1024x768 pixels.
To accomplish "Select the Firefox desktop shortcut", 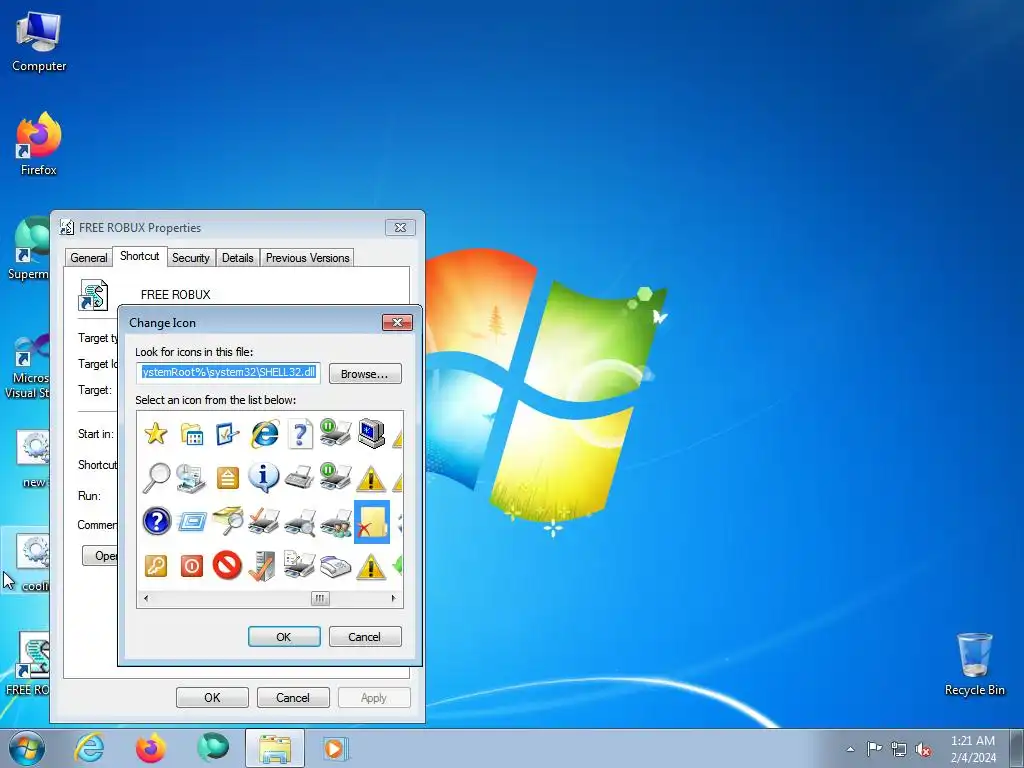I will click(39, 144).
